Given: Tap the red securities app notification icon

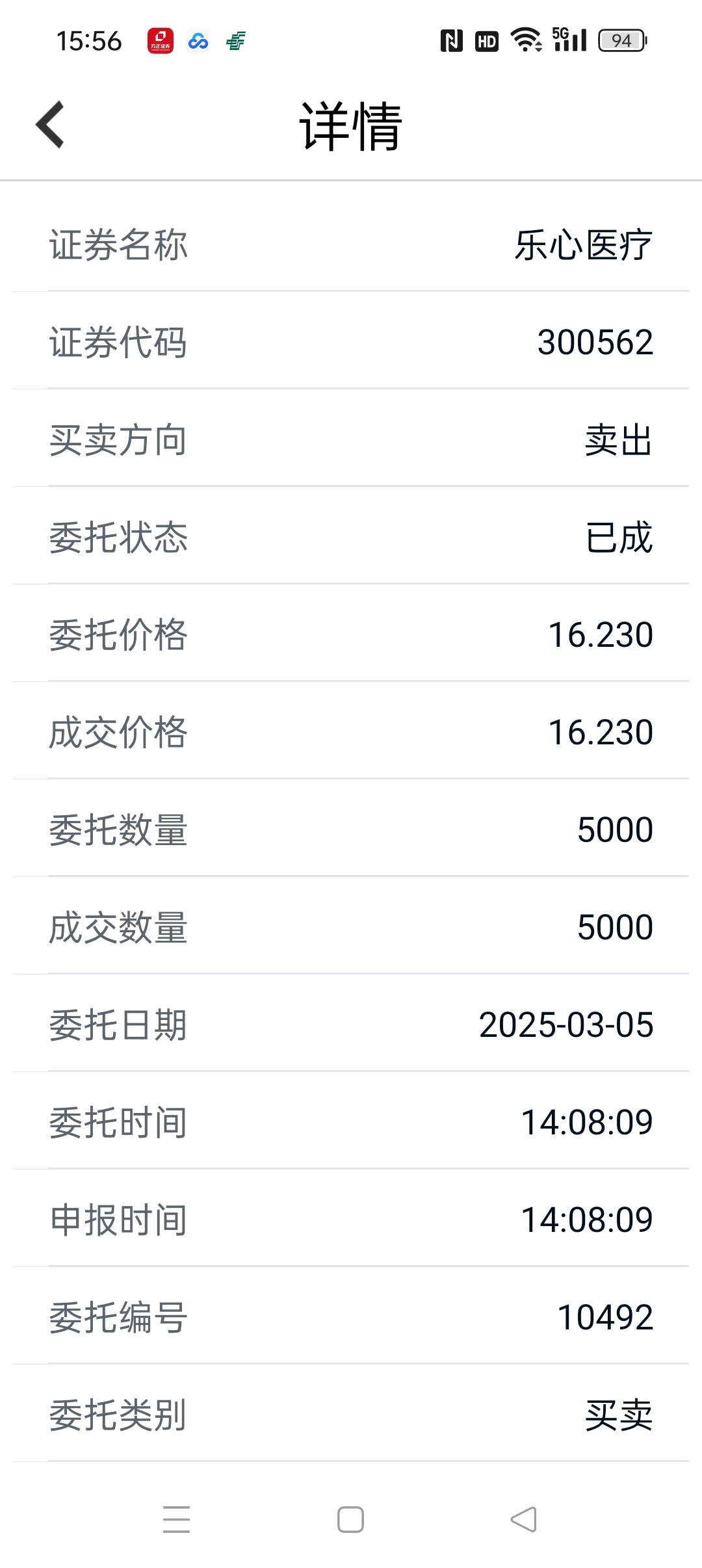Looking at the screenshot, I should click(x=161, y=41).
